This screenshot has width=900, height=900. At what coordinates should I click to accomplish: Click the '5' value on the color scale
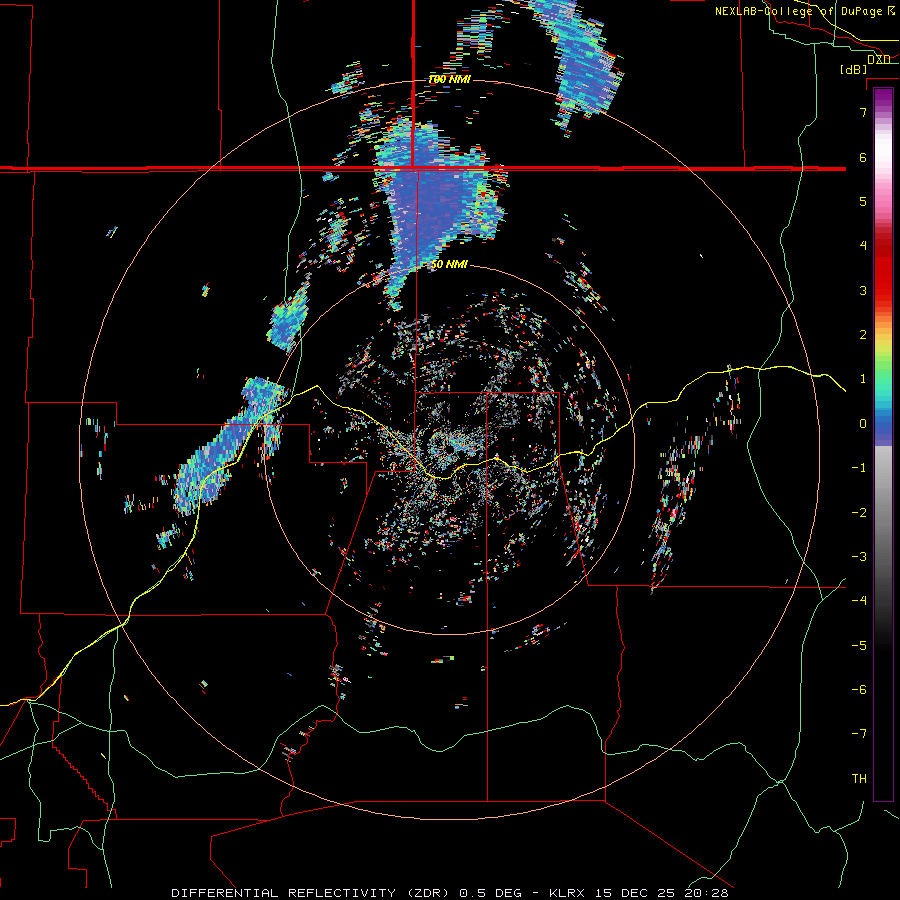point(863,201)
